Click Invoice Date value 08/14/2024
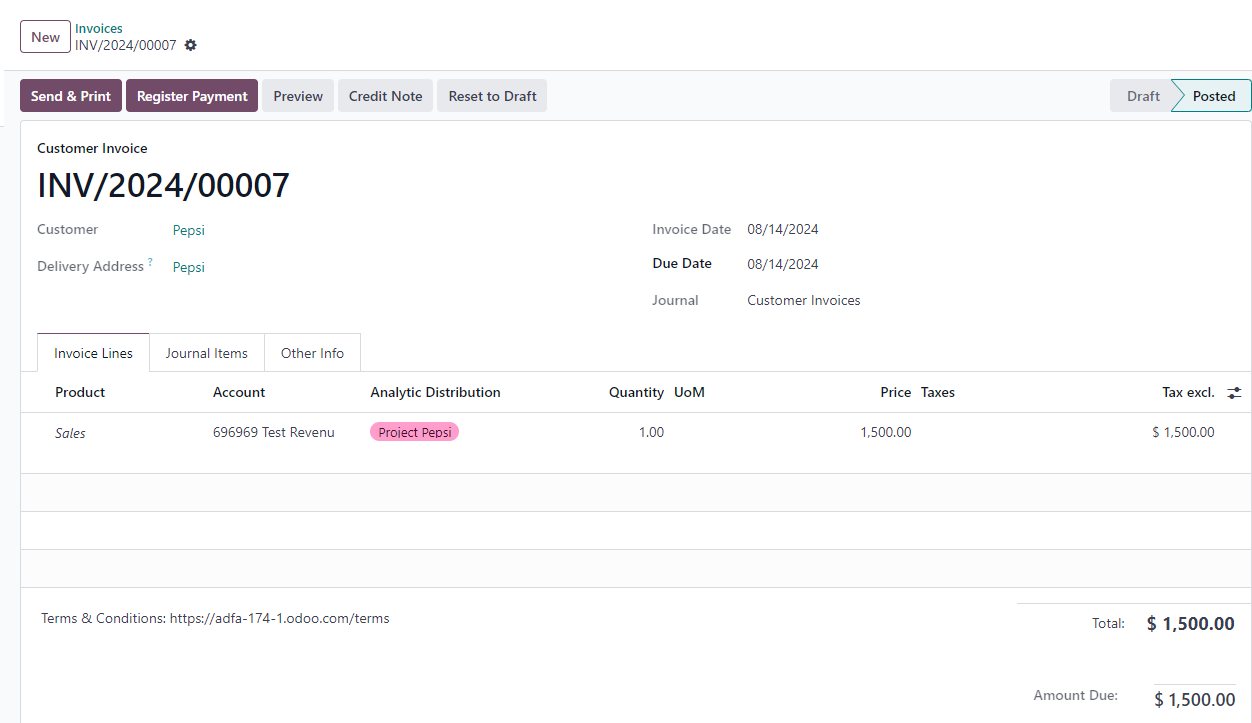Screen dimensions: 1252x723 [x=783, y=229]
